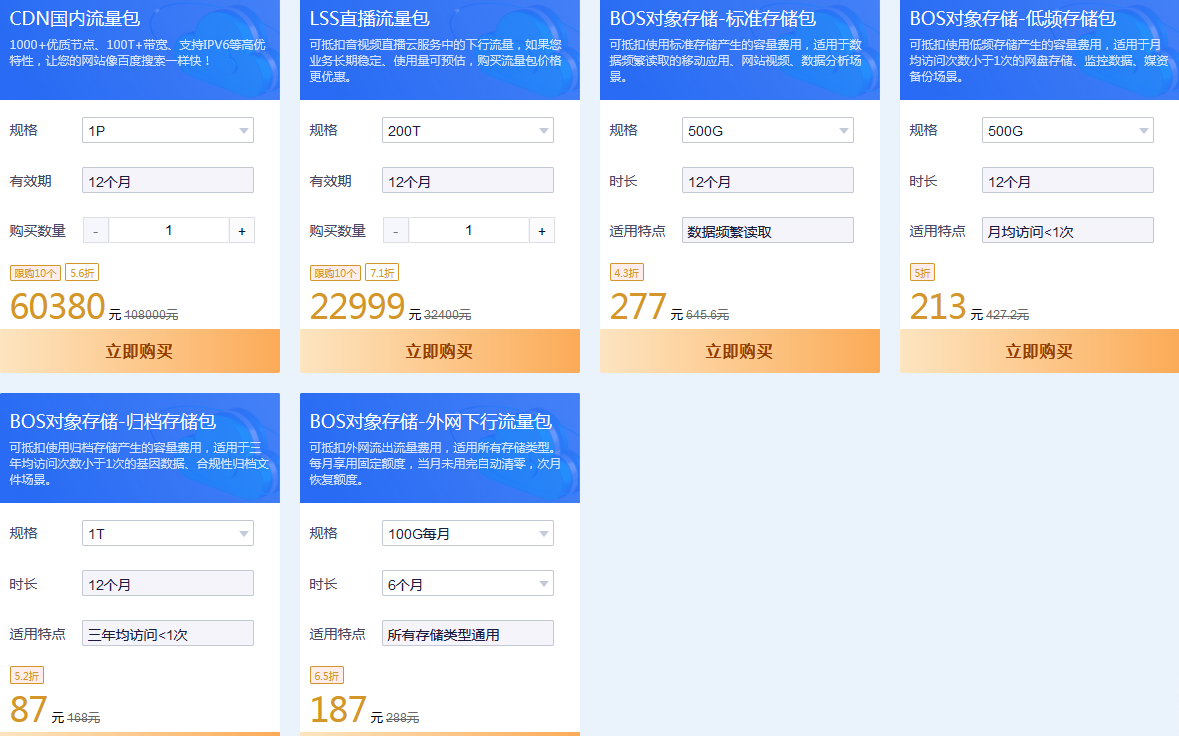This screenshot has height=736, width=1179.
Task: Click the CDN 有效期 field 12个月
Action: (x=168, y=180)
